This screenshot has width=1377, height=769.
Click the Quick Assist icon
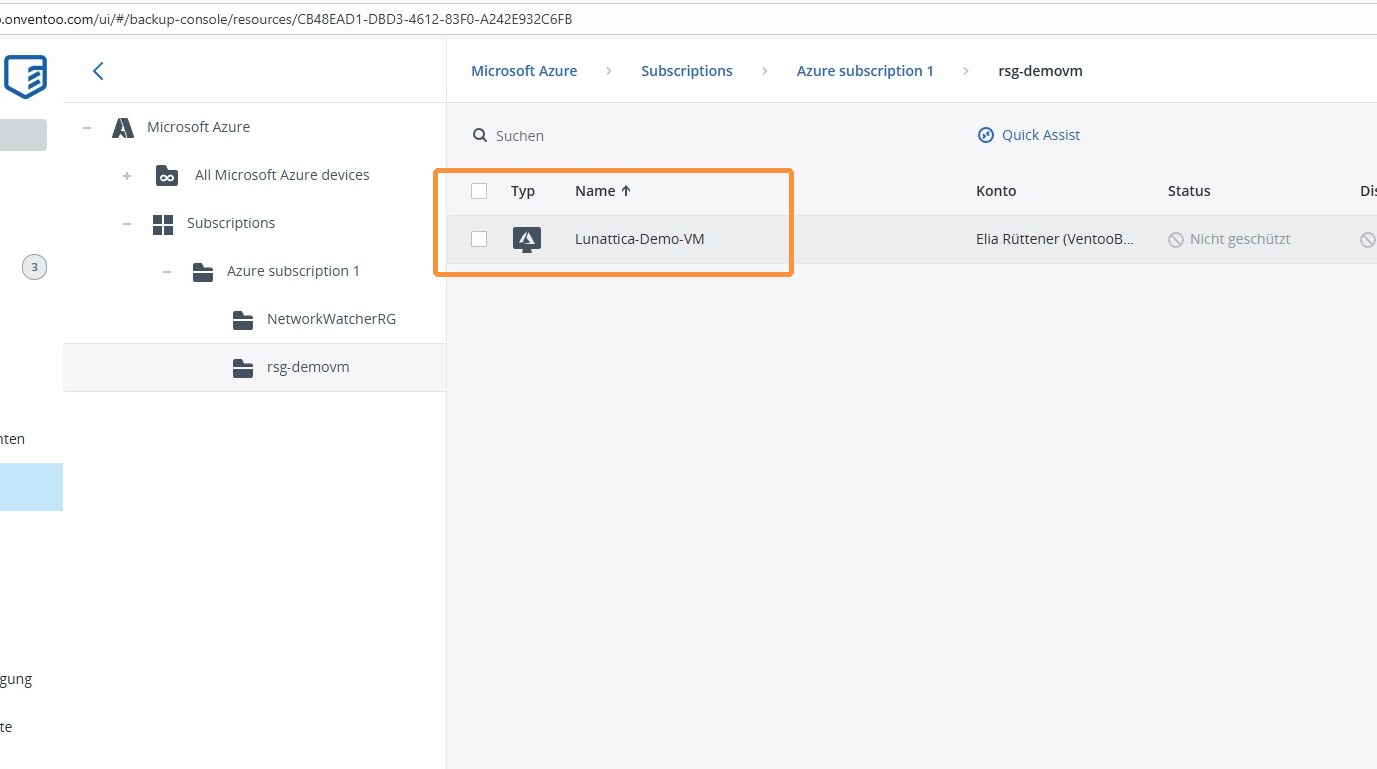[x=986, y=135]
